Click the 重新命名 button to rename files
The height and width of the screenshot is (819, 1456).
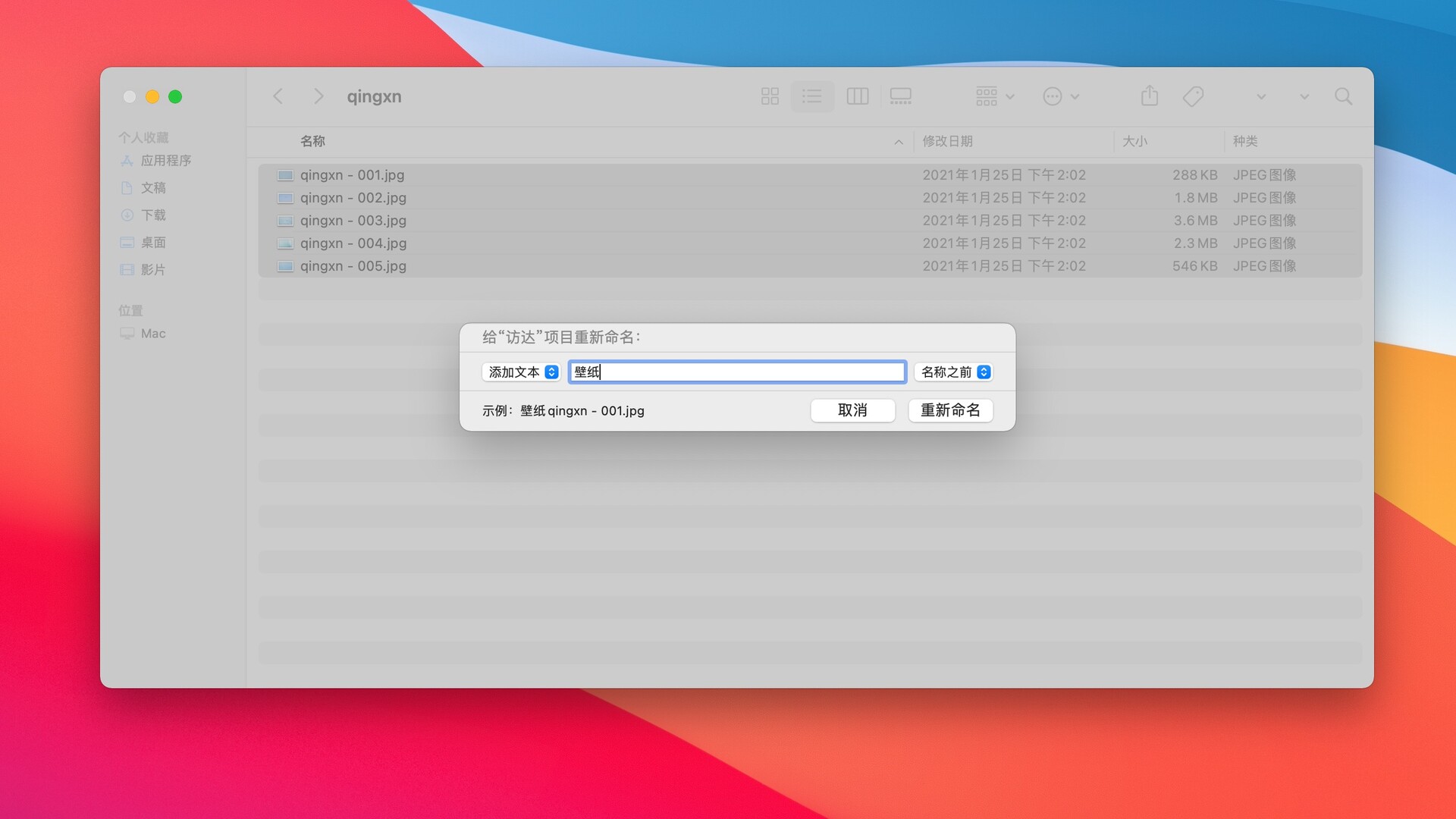point(950,410)
